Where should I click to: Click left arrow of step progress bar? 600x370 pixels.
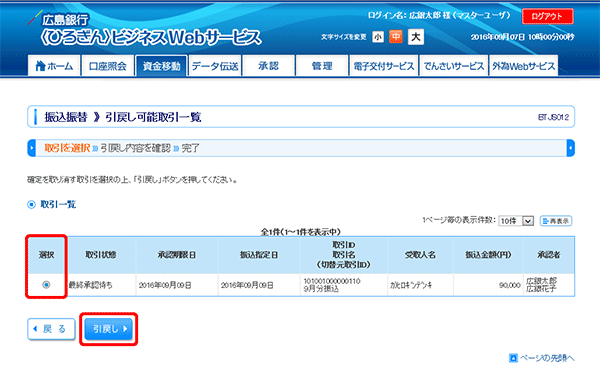(x=32, y=148)
